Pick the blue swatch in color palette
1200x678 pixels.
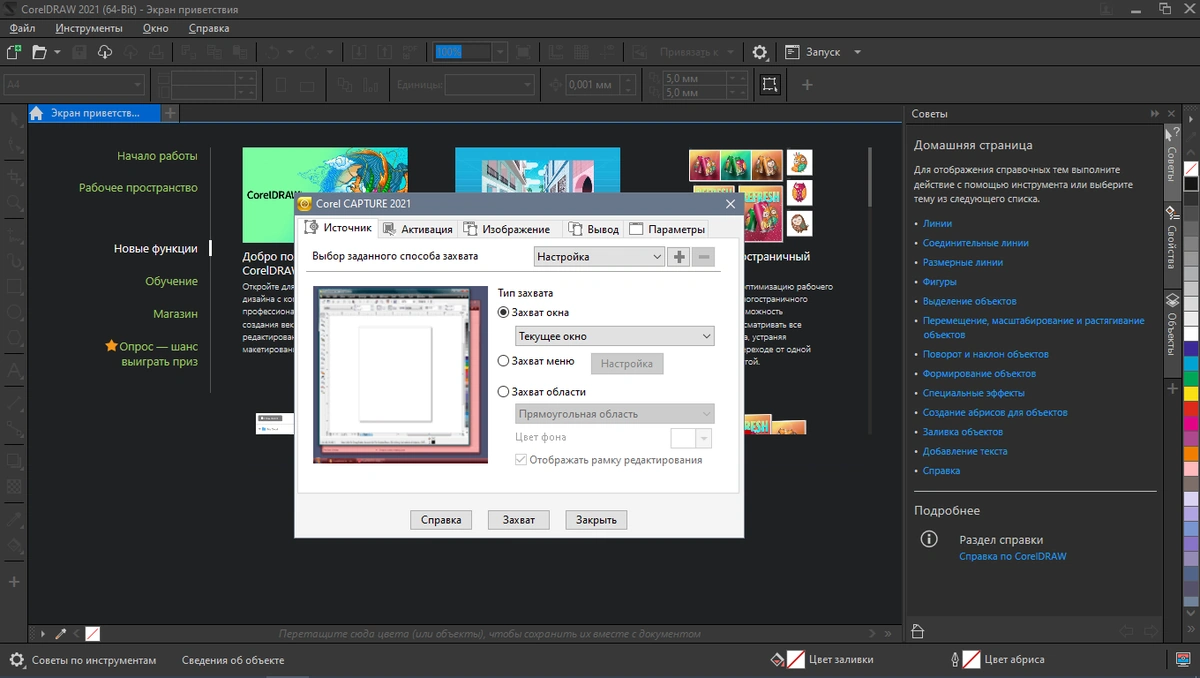(x=1191, y=348)
